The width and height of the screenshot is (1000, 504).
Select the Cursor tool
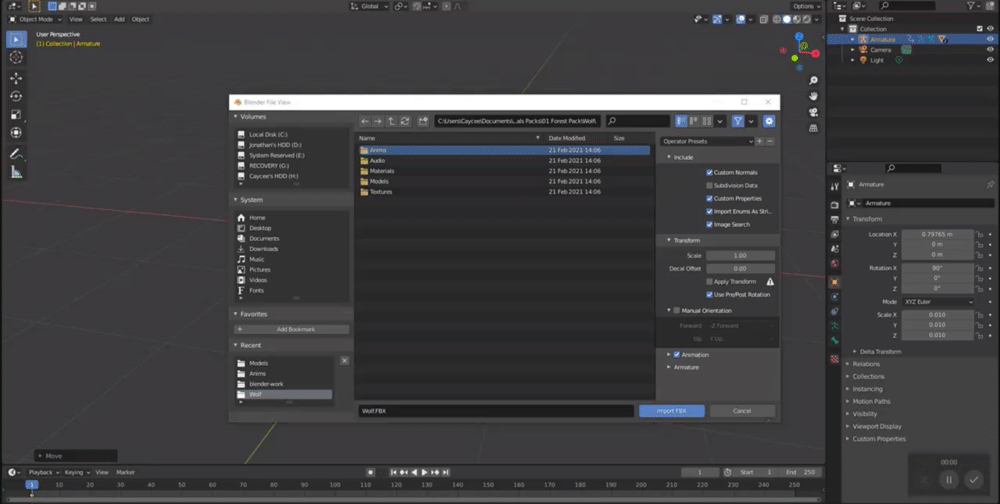point(16,57)
